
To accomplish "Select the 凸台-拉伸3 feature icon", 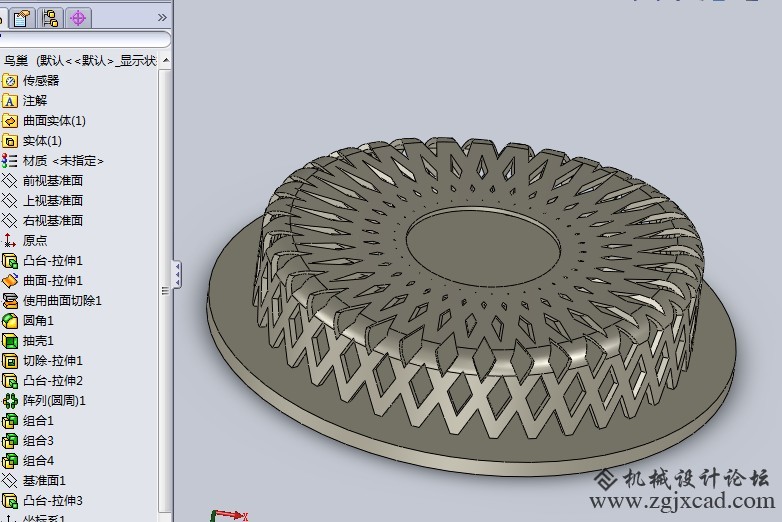I will click(9, 501).
